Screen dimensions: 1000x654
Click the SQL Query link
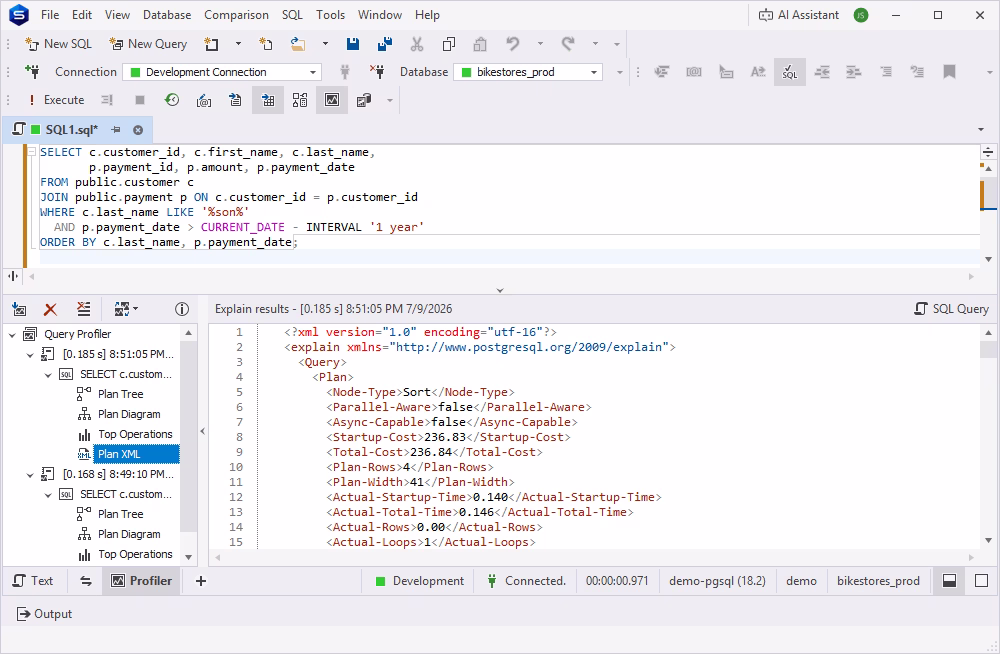pos(952,309)
